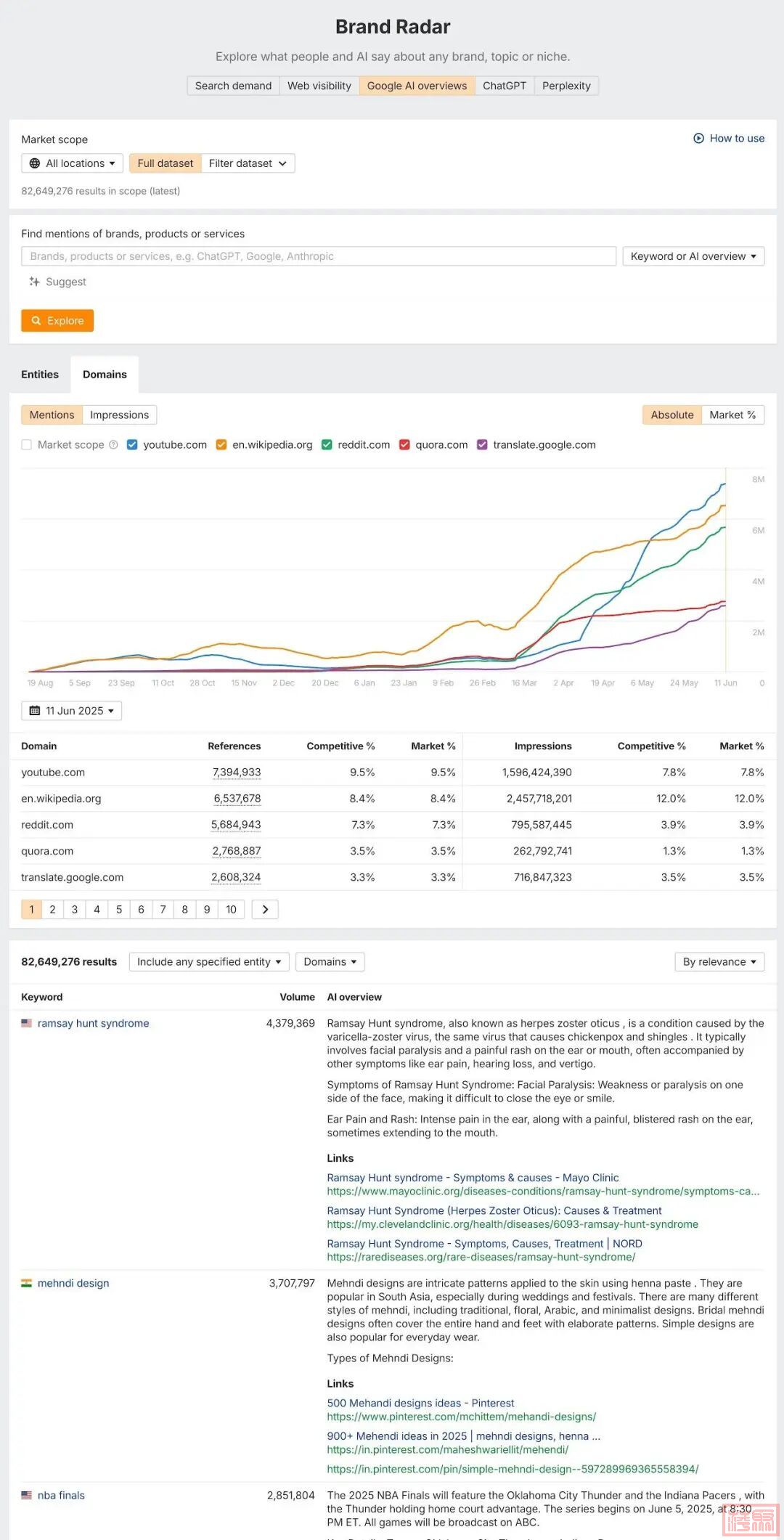784x1540 pixels.
Task: Toggle the quora.com series checkbox
Action: coord(405,445)
